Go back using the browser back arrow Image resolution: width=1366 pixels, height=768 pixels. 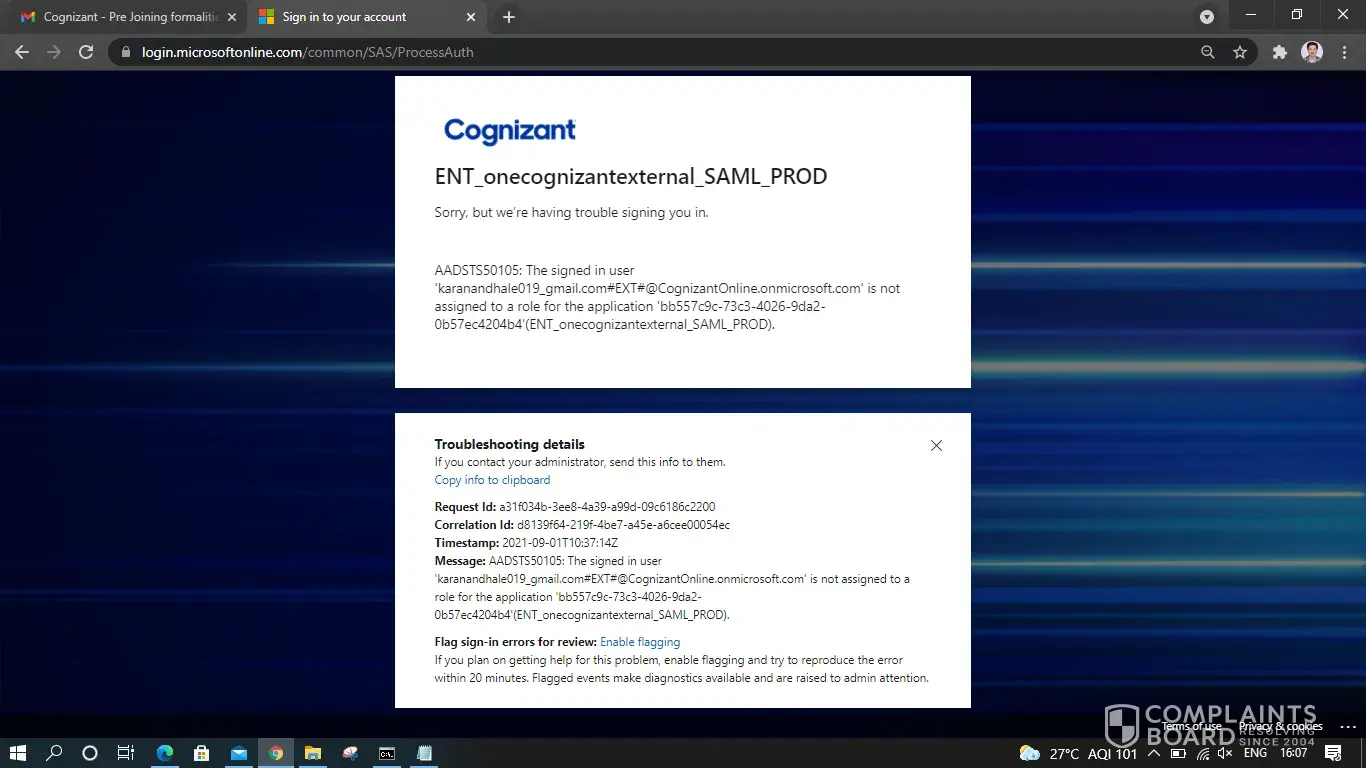point(22,52)
